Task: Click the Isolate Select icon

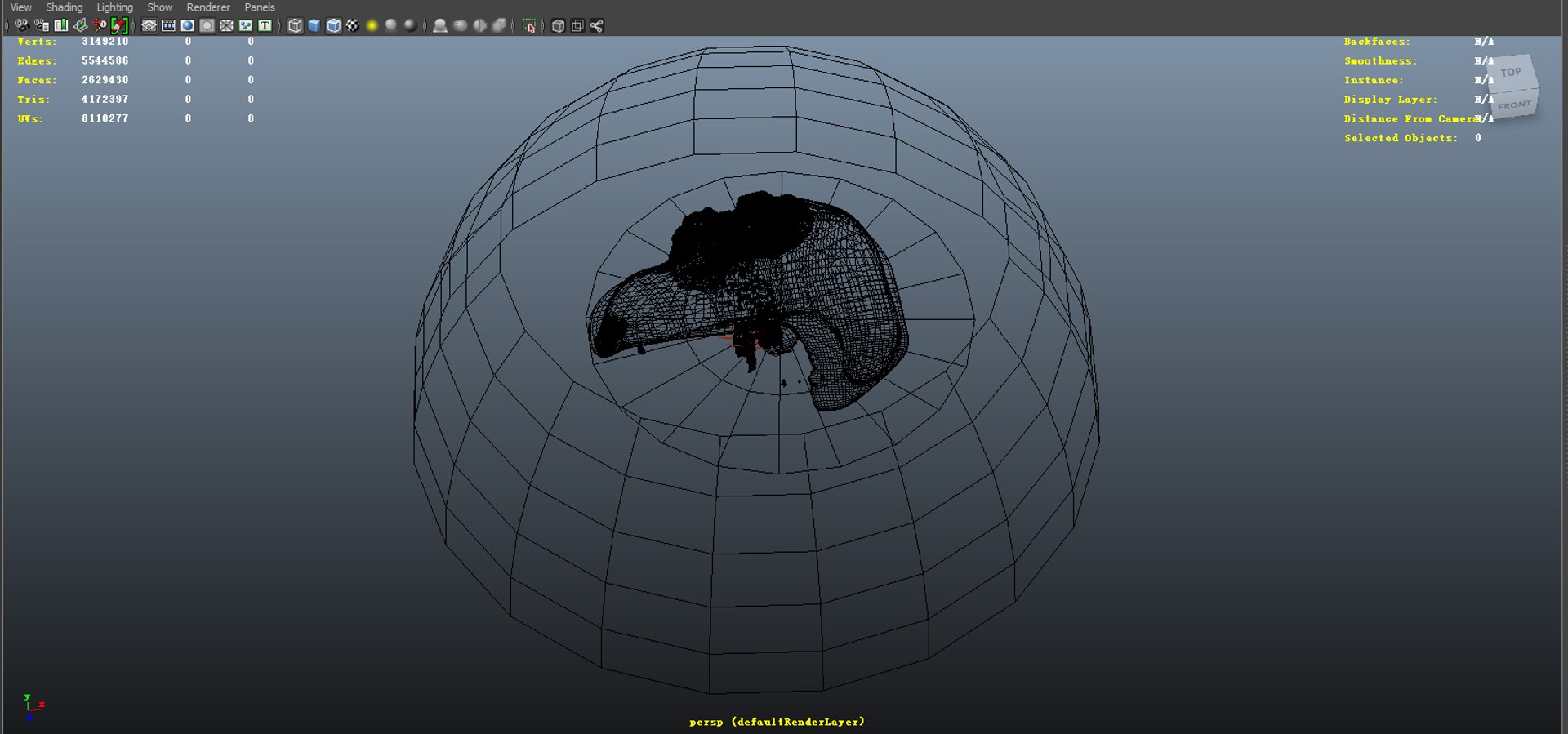Action: tap(529, 26)
